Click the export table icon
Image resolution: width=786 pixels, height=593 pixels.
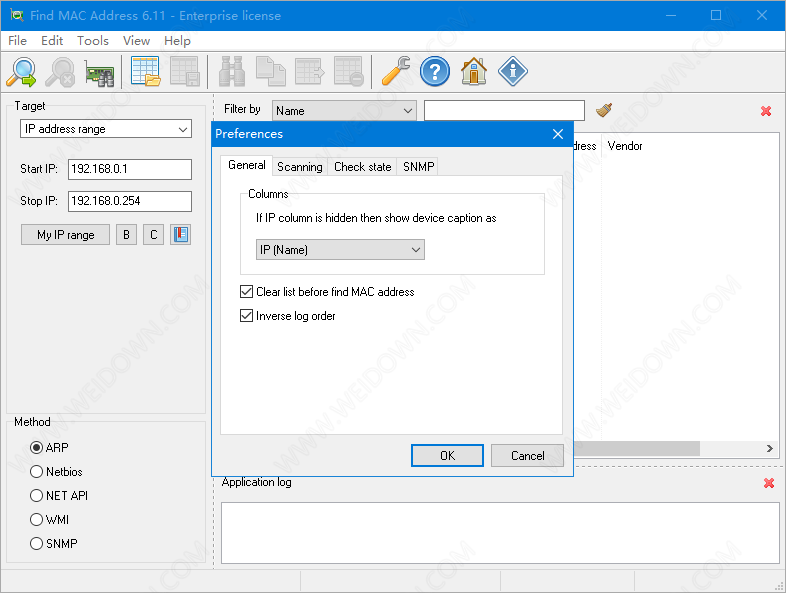coord(310,72)
